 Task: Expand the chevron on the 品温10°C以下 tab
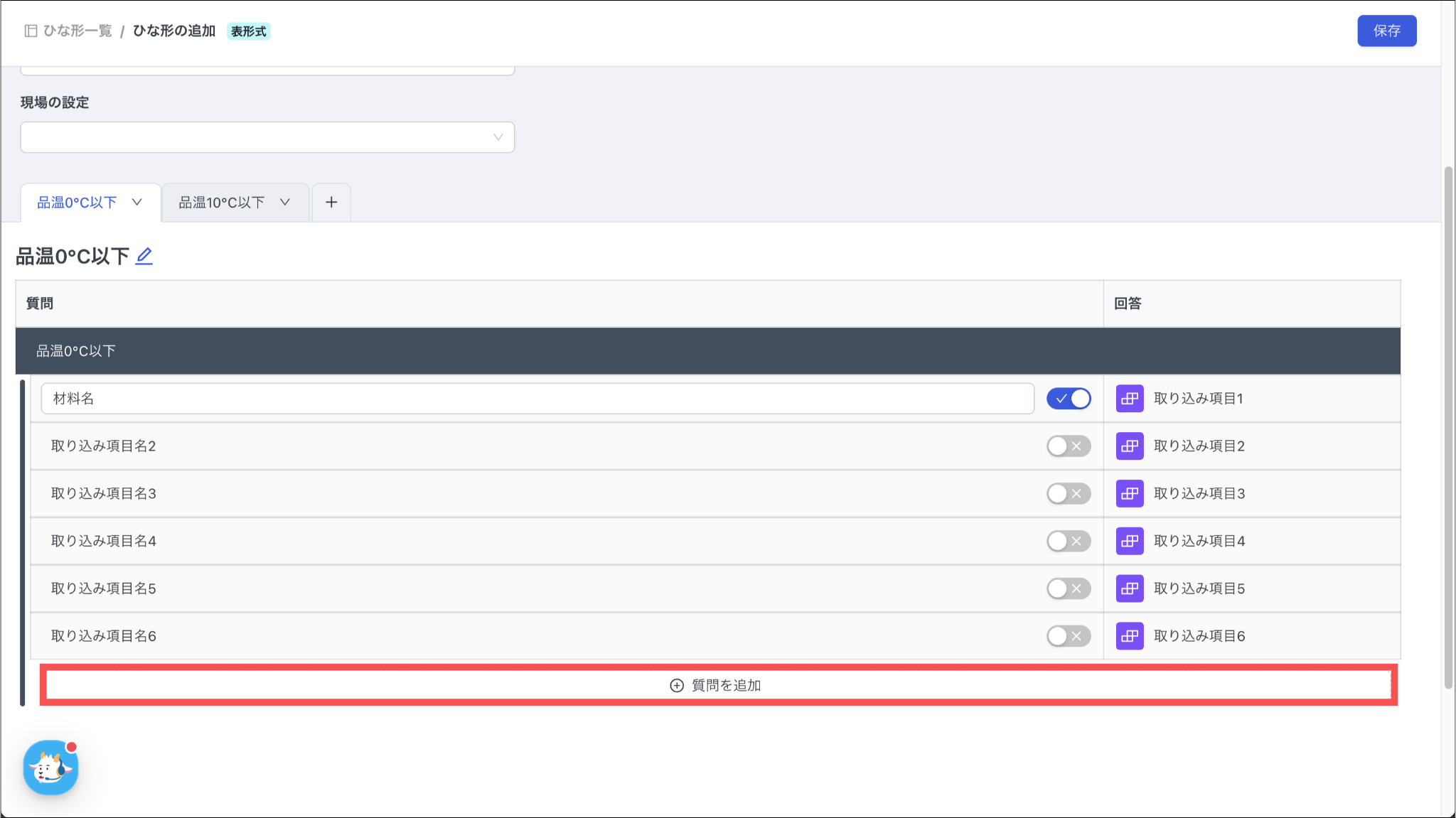[x=285, y=203]
